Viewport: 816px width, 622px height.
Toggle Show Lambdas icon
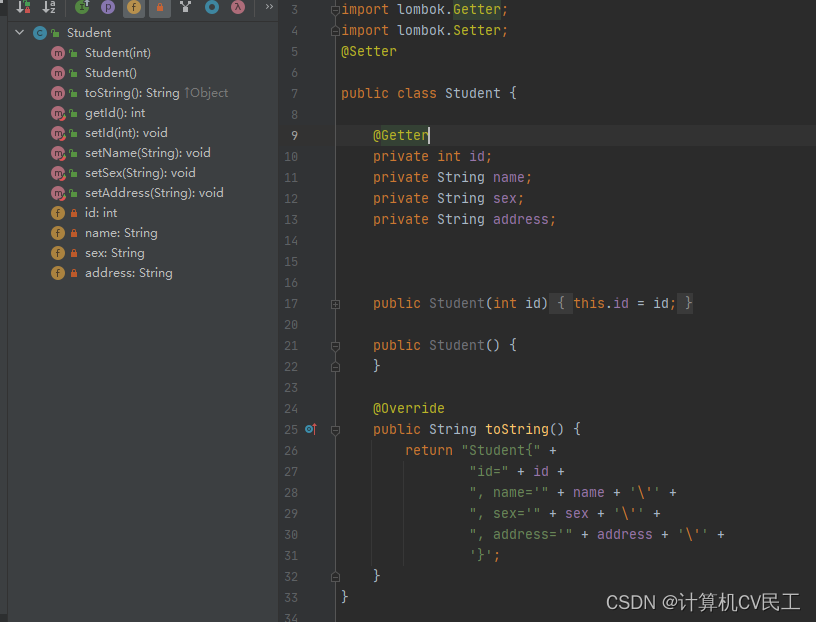(x=238, y=7)
